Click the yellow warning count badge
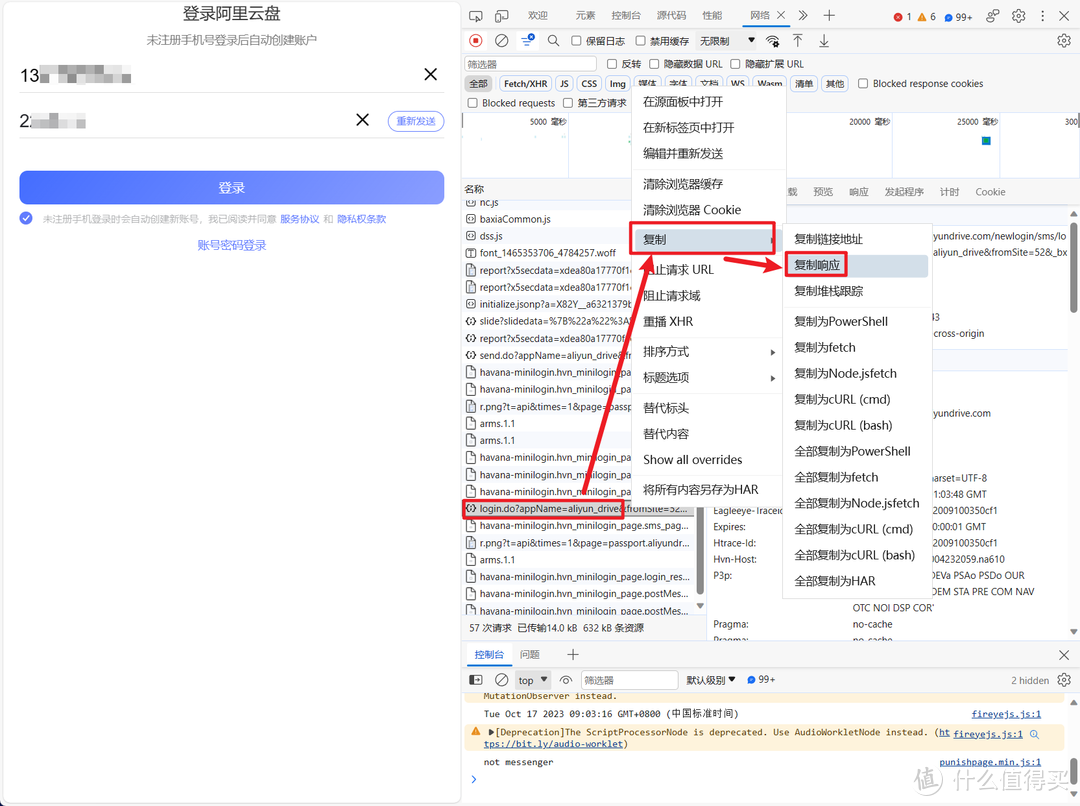The height and width of the screenshot is (806, 1080). click(x=926, y=17)
